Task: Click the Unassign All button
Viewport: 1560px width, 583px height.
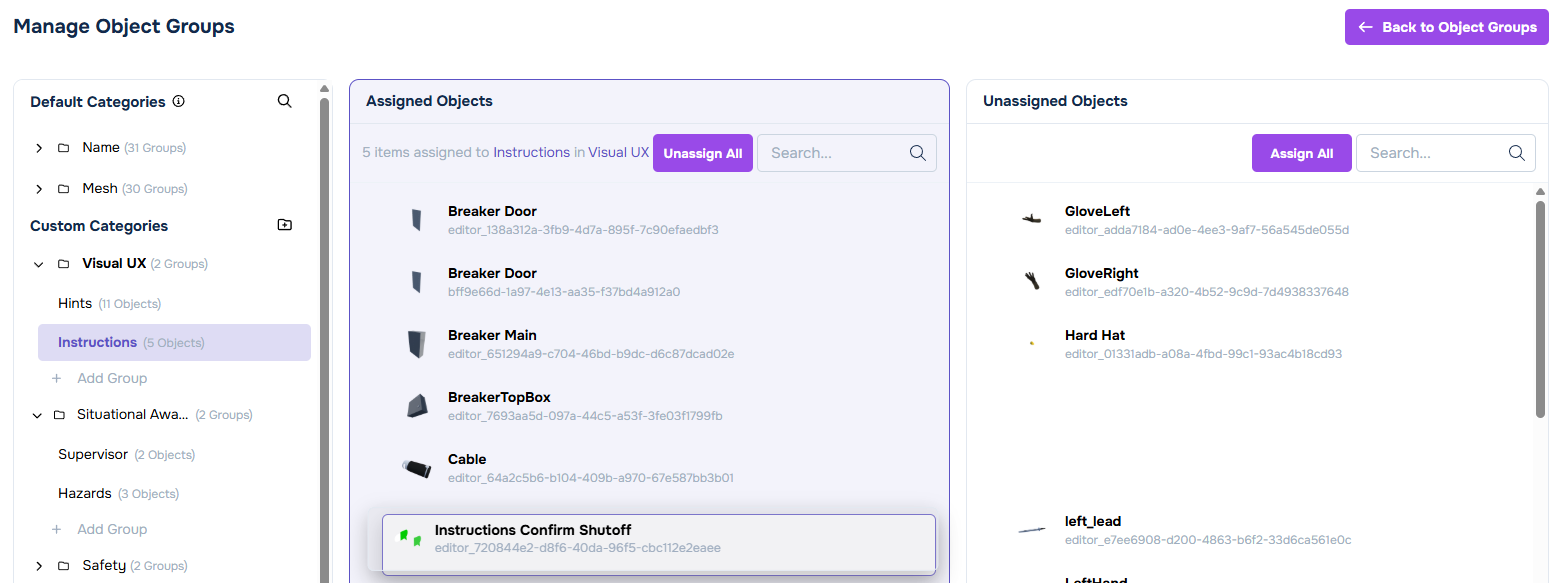Action: [x=703, y=153]
